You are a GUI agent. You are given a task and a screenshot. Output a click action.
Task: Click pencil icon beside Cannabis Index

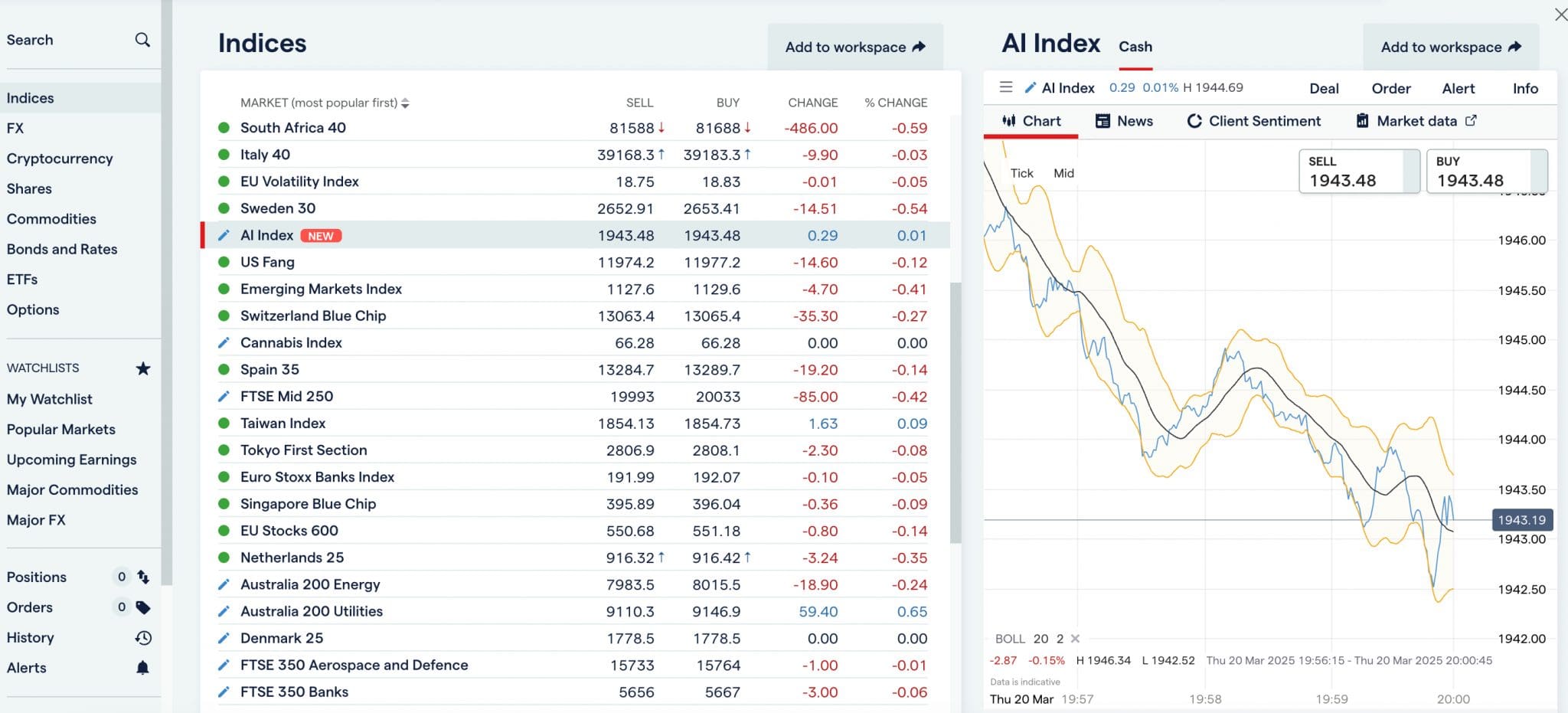tap(224, 342)
